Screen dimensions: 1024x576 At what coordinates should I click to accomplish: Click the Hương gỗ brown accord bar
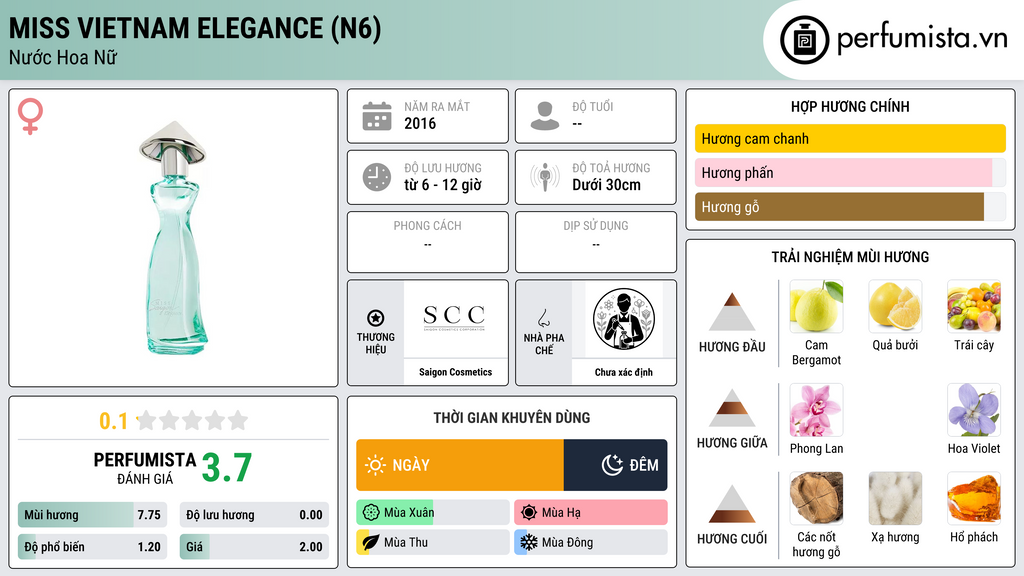click(x=839, y=207)
